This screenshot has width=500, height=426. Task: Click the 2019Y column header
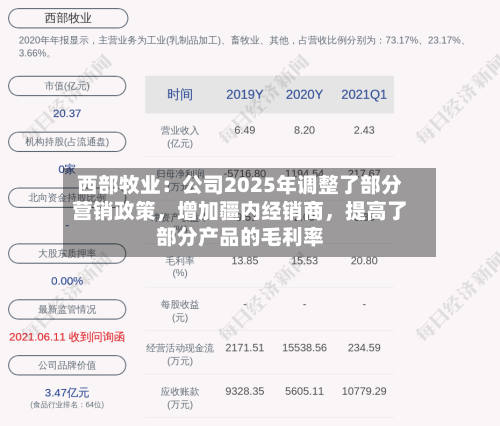(245, 95)
